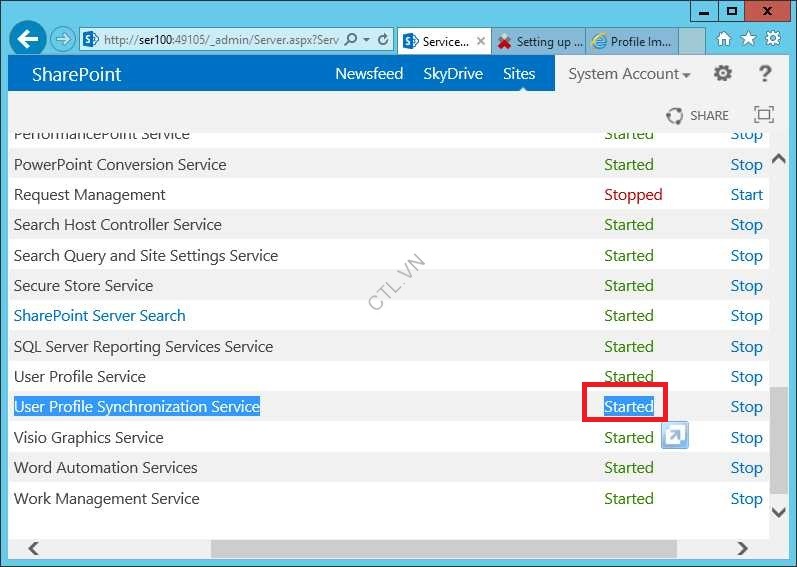
Task: Click the browser Back arrow button
Action: click(x=27, y=40)
